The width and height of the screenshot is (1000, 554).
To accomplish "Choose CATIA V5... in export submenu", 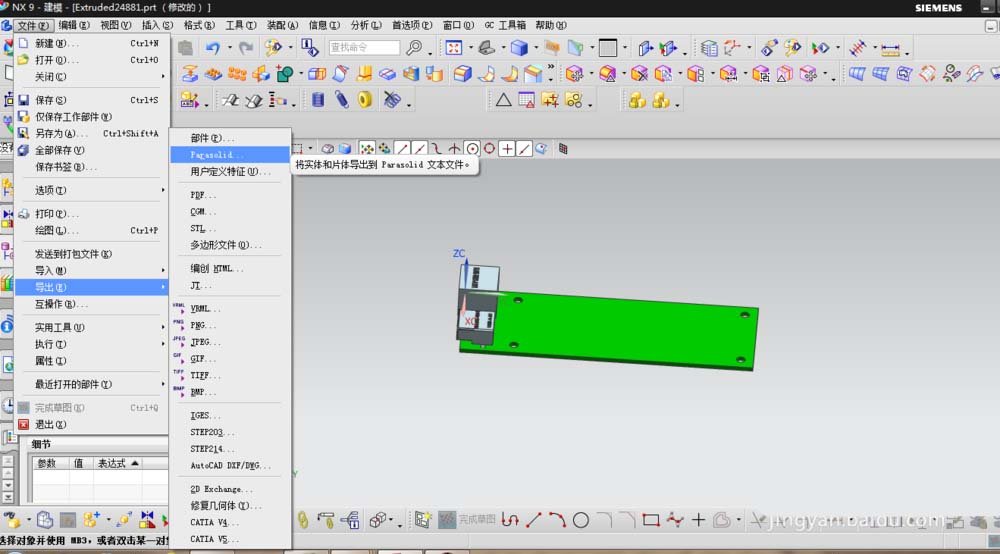I will point(214,539).
